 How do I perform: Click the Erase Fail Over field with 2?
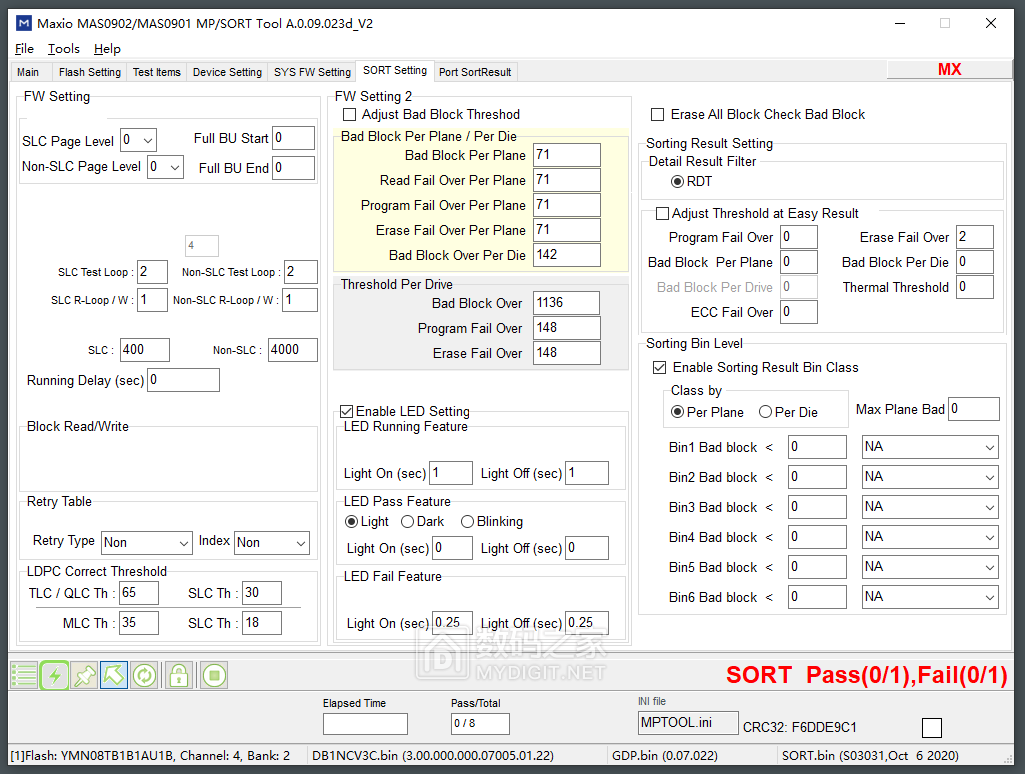pos(975,237)
